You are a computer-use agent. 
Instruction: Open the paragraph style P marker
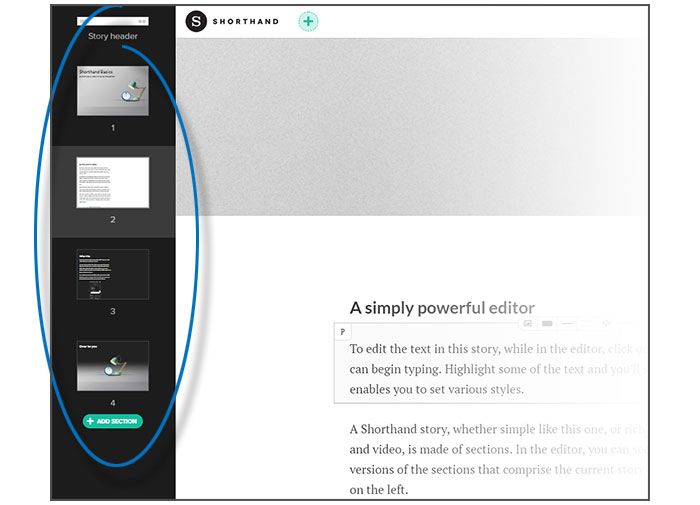[x=342, y=332]
